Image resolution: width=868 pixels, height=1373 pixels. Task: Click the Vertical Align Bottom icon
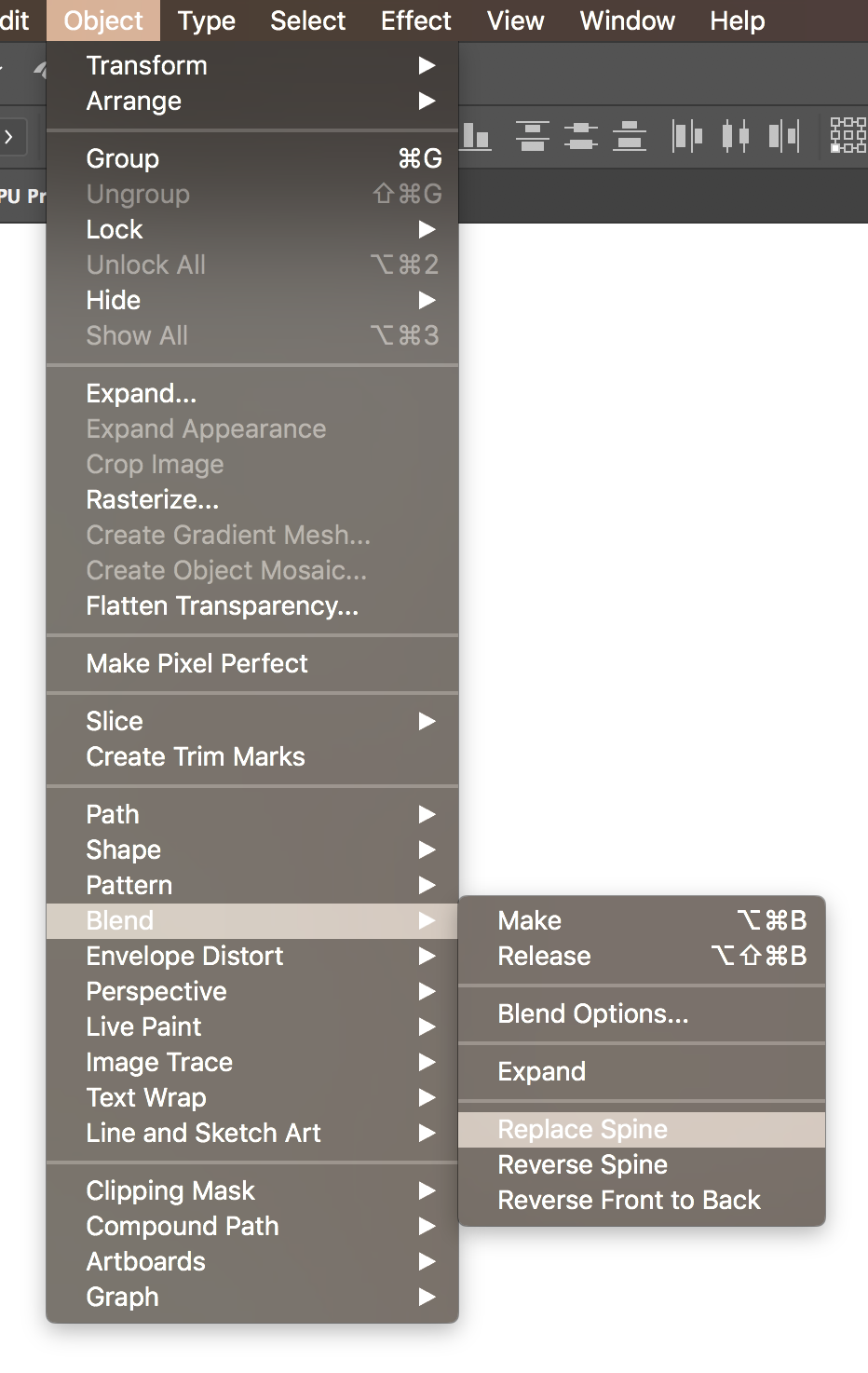point(476,137)
